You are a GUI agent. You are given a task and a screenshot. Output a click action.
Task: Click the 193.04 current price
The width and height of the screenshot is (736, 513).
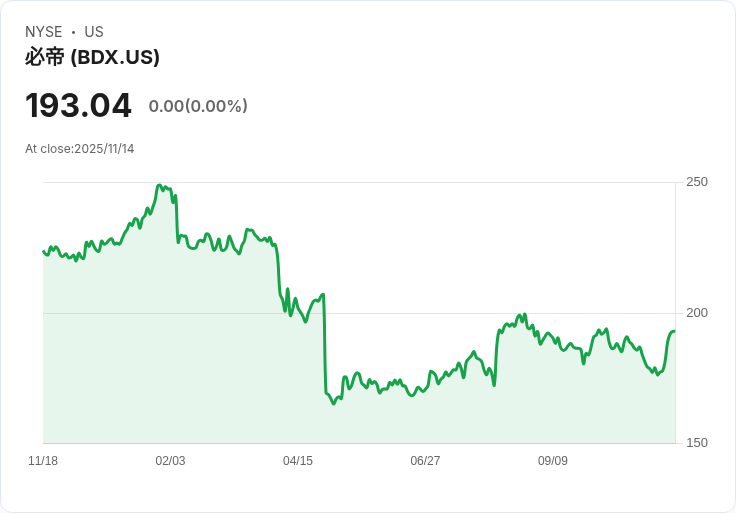(78, 105)
